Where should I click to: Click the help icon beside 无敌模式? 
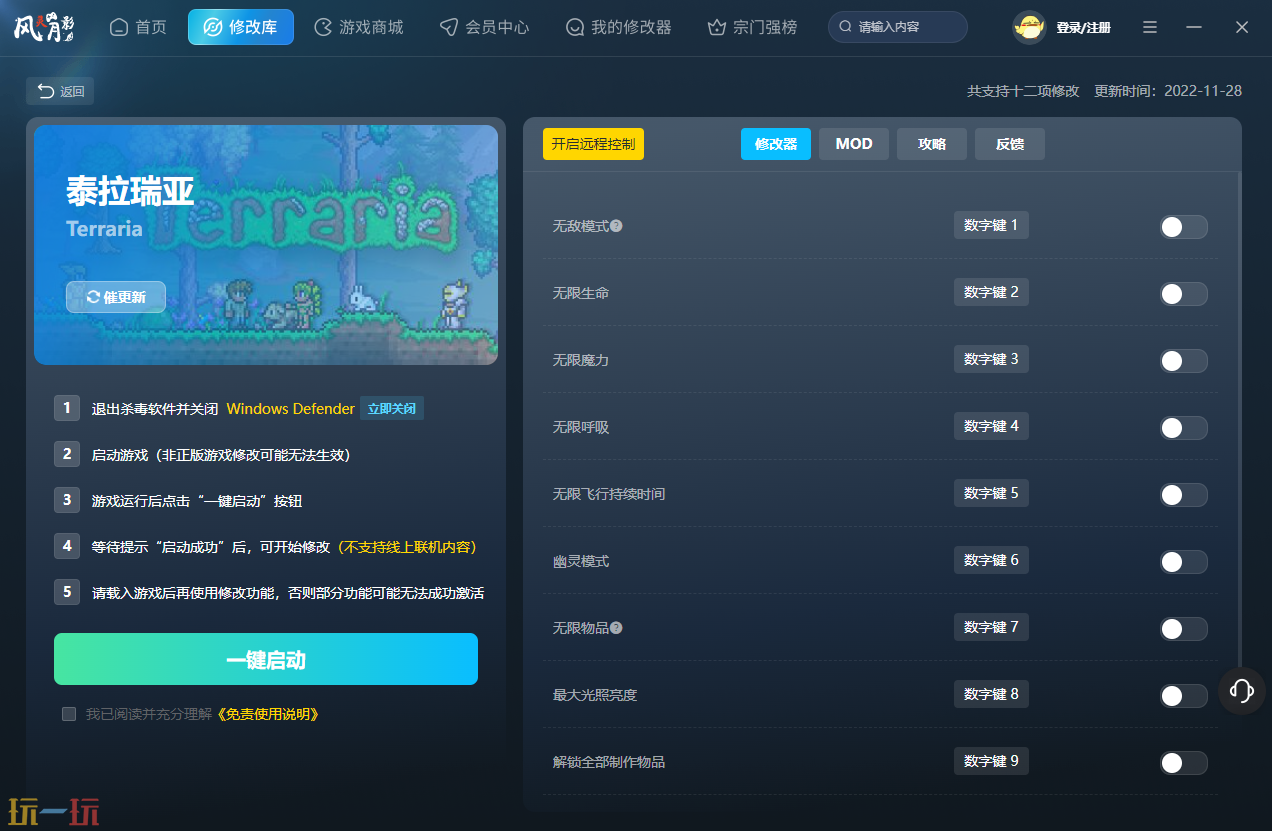coord(617,226)
